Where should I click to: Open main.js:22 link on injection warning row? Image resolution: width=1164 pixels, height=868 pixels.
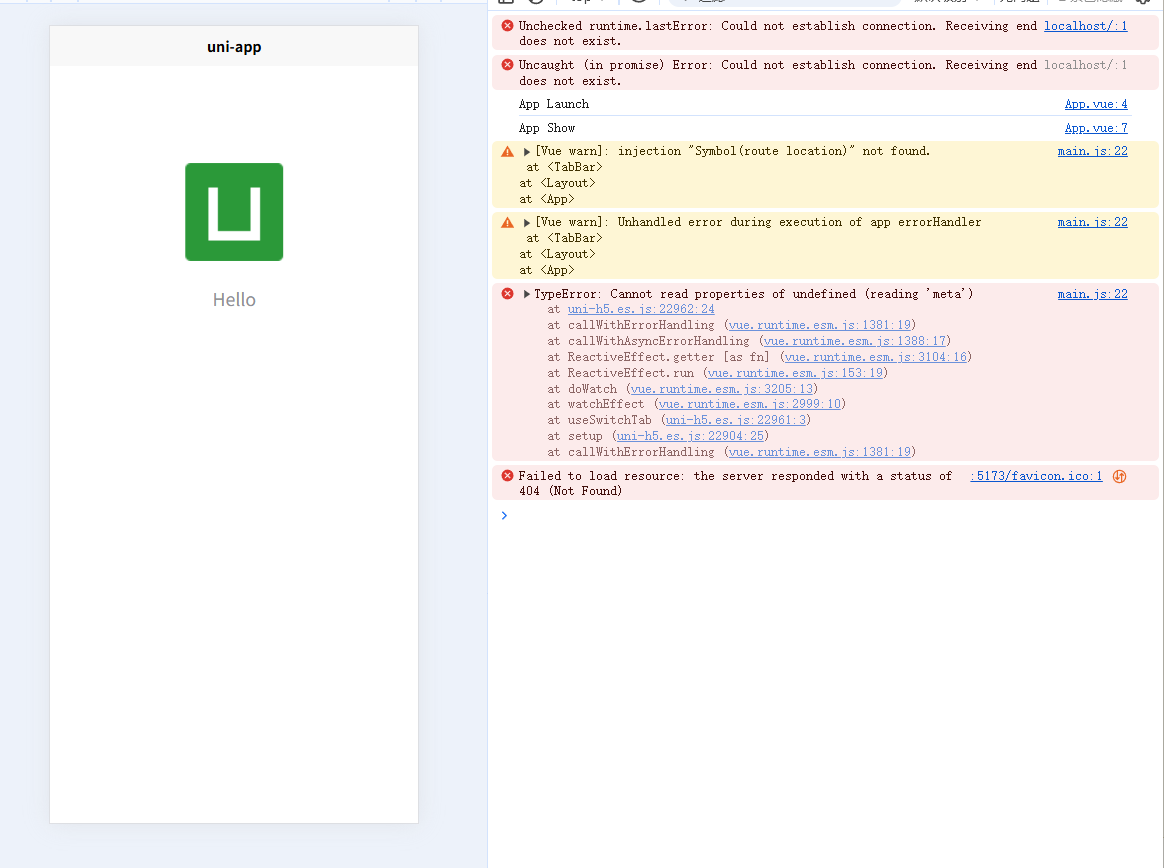[1092, 151]
